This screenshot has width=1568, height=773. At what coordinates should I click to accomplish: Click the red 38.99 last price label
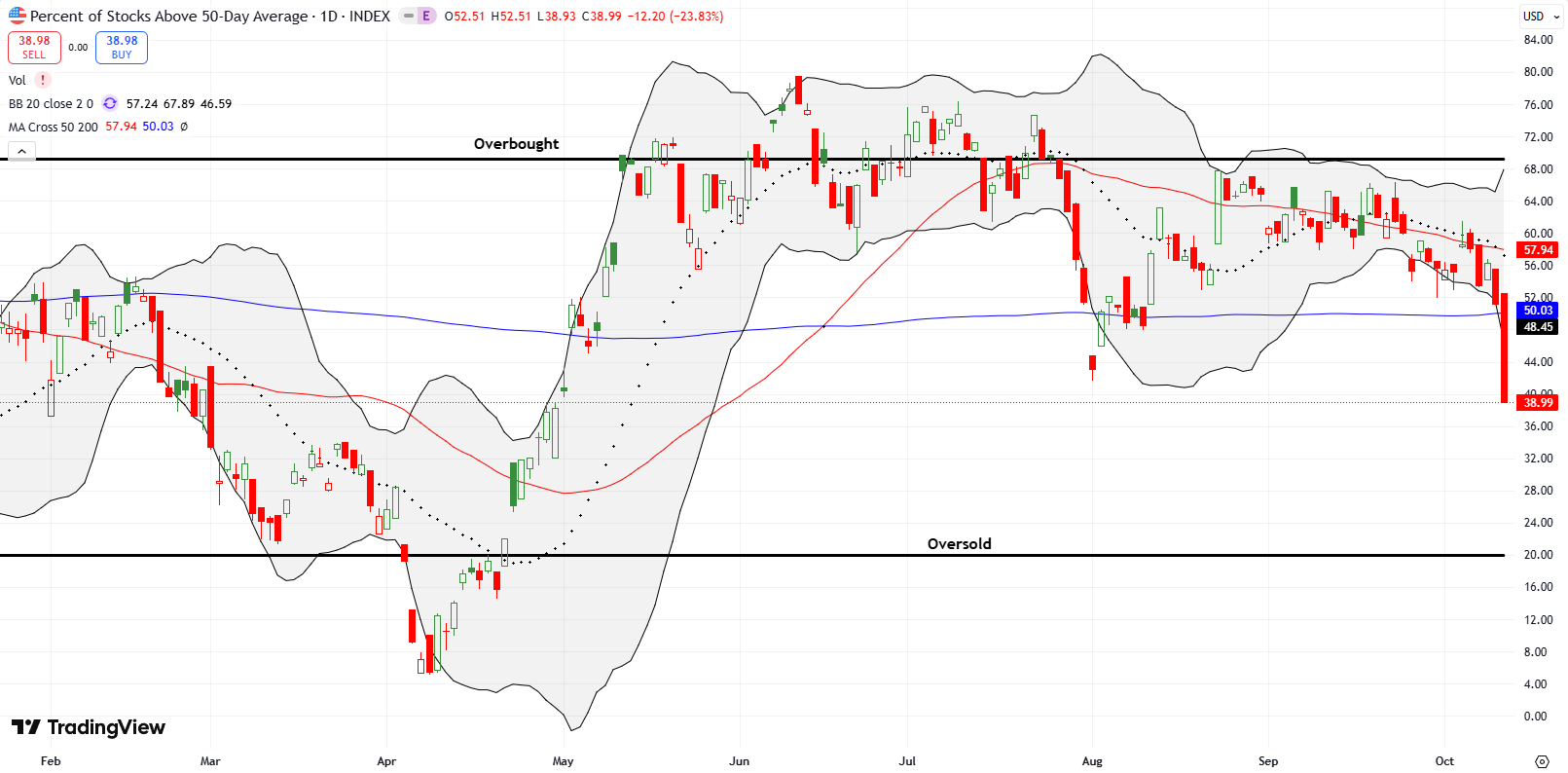pos(1538,402)
